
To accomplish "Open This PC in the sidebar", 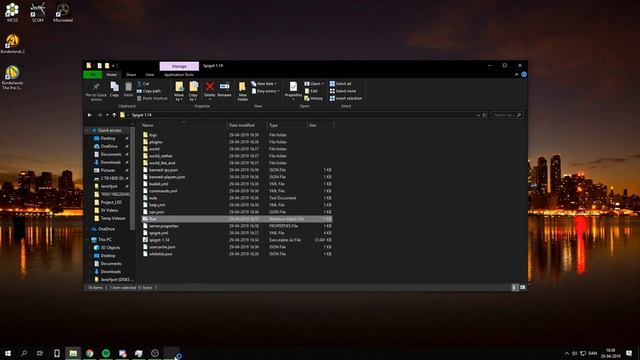I will [104, 240].
